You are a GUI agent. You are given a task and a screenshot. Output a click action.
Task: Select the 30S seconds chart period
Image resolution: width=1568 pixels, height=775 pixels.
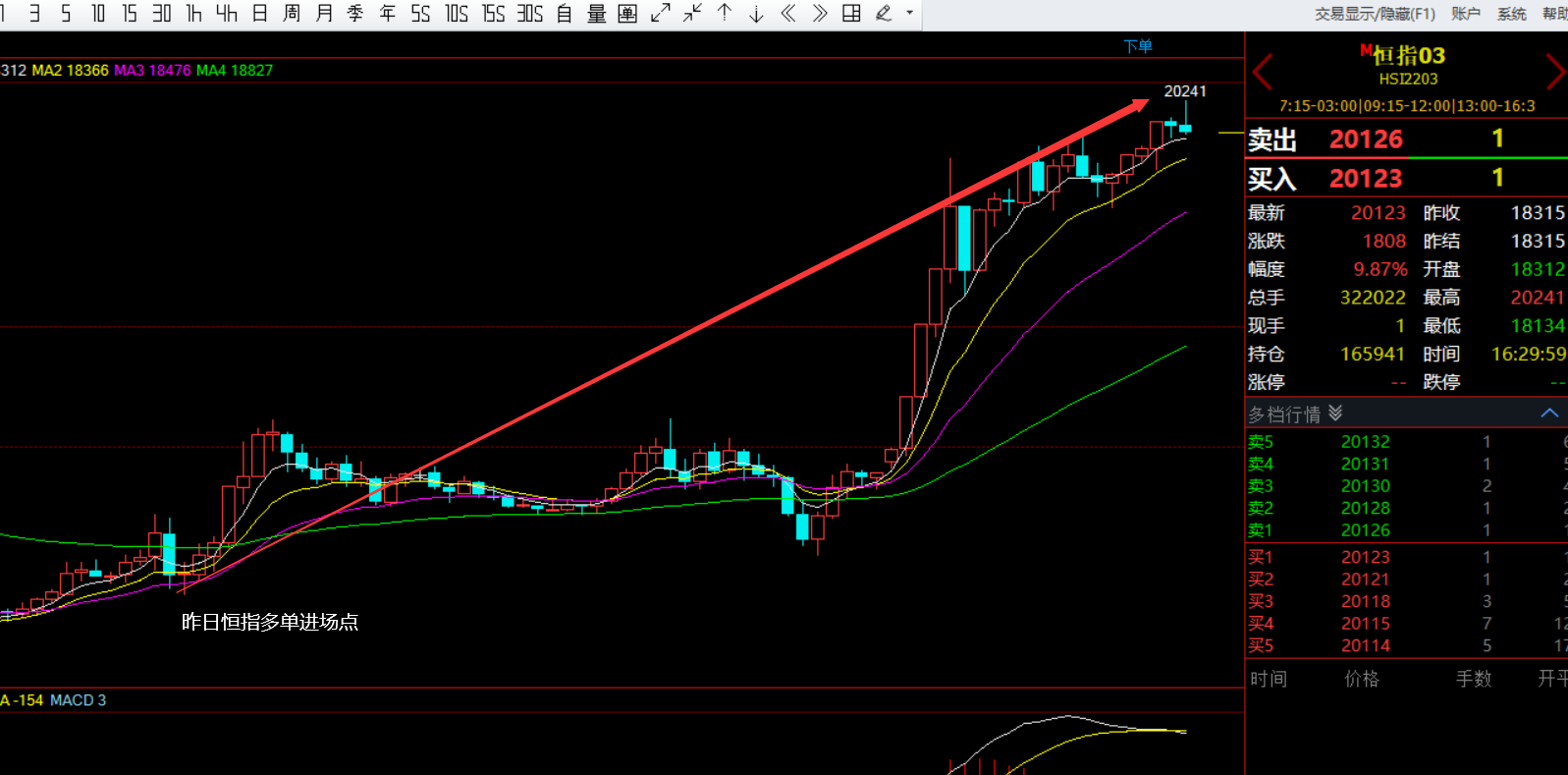[530, 14]
